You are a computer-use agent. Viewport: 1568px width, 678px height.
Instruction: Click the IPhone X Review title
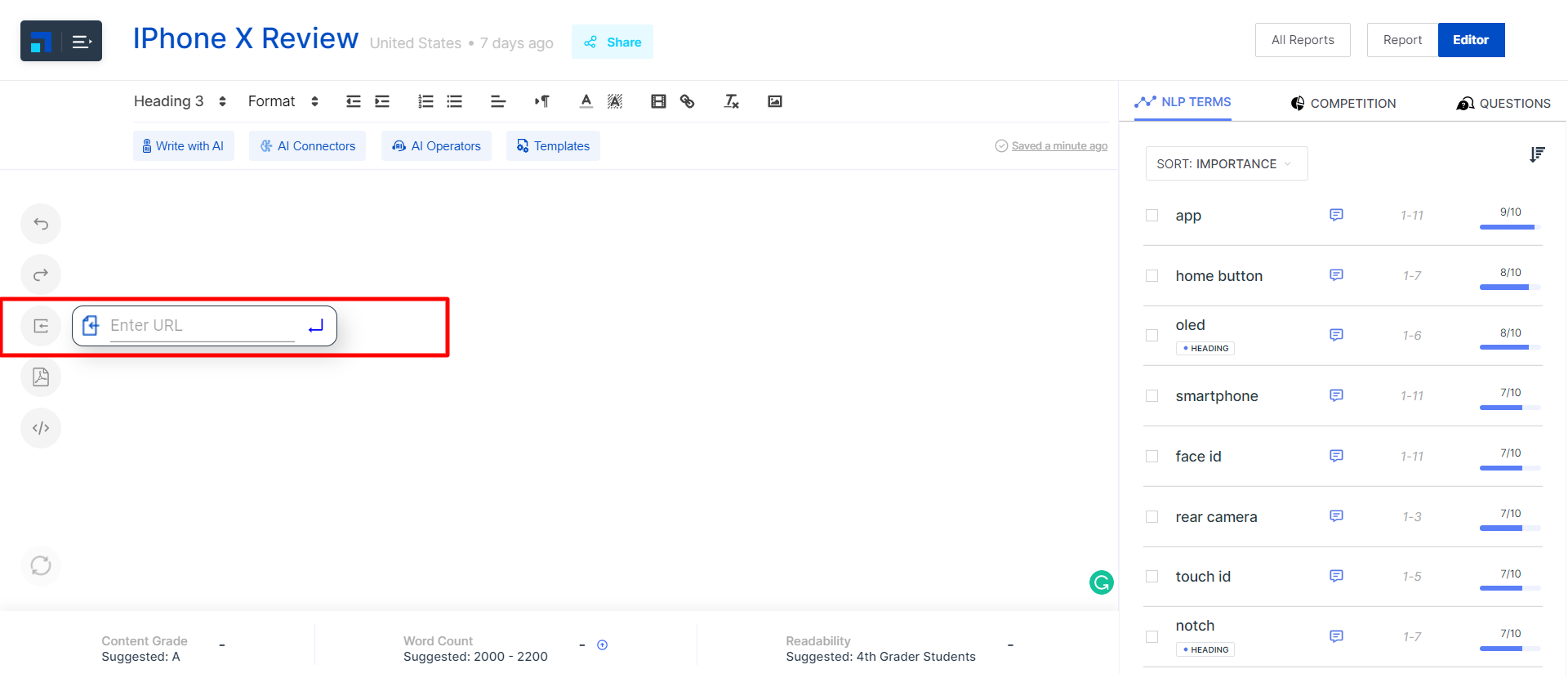tap(246, 38)
